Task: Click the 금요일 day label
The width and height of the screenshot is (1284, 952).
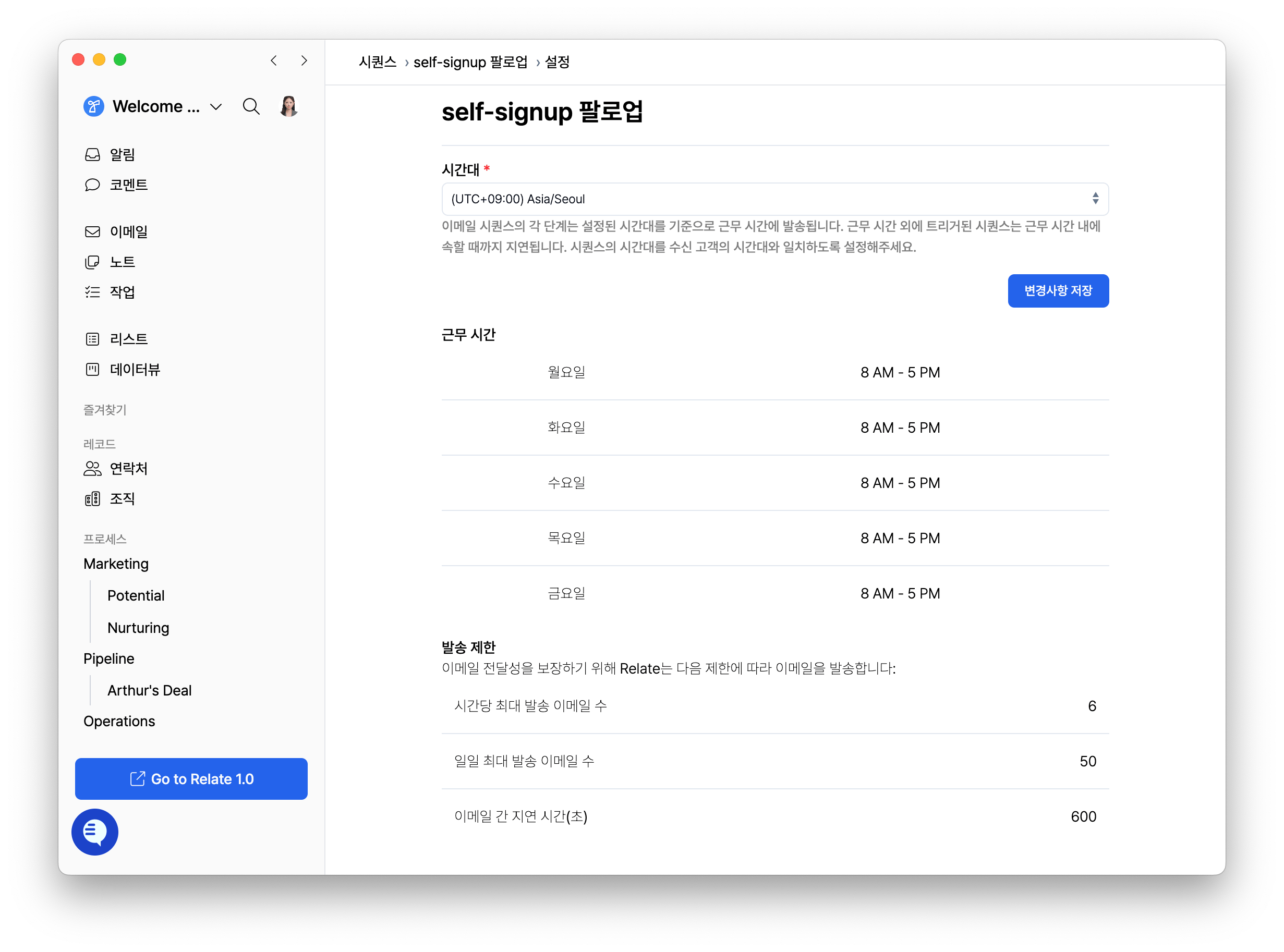Action: (566, 593)
